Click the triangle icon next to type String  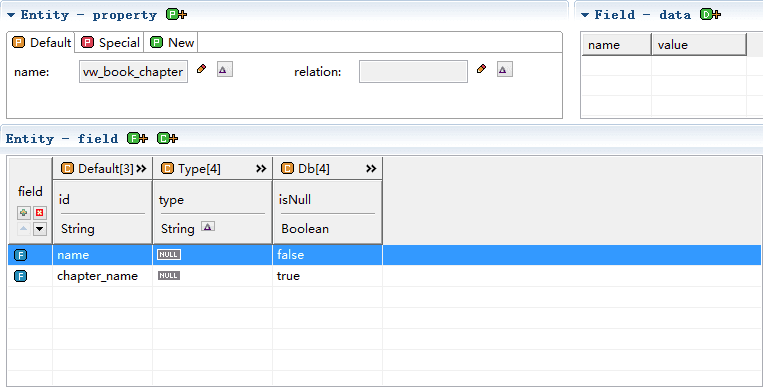click(x=208, y=227)
